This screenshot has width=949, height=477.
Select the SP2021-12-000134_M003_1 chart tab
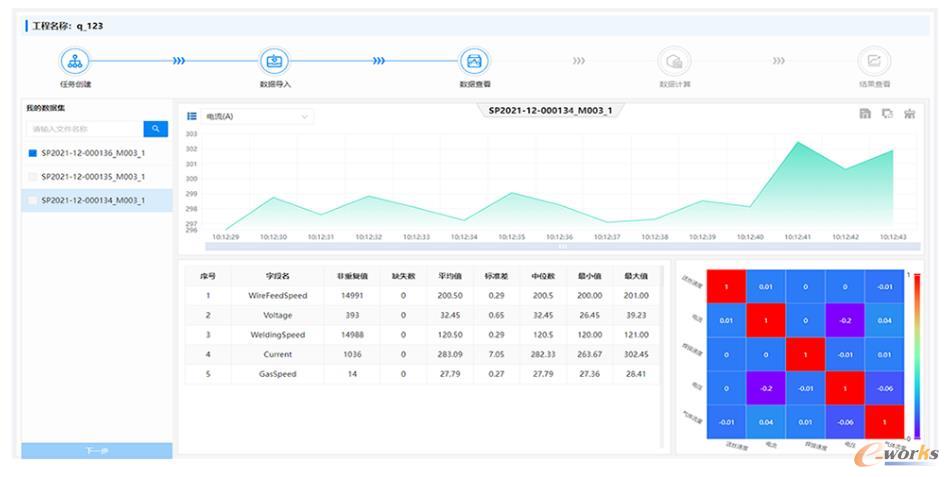pyautogui.click(x=550, y=111)
